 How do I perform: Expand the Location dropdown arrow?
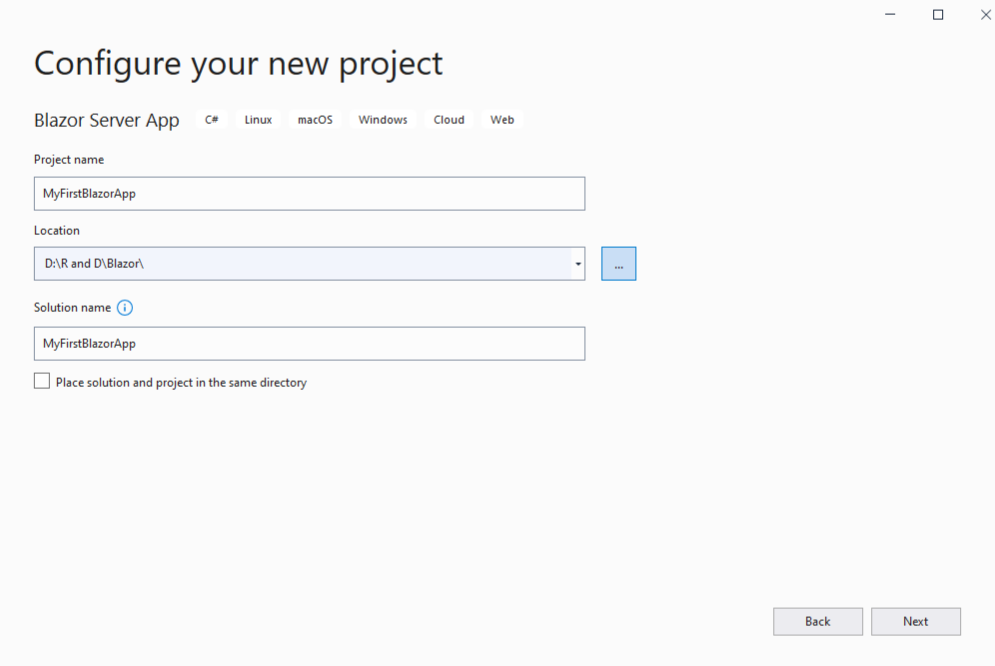tap(578, 264)
